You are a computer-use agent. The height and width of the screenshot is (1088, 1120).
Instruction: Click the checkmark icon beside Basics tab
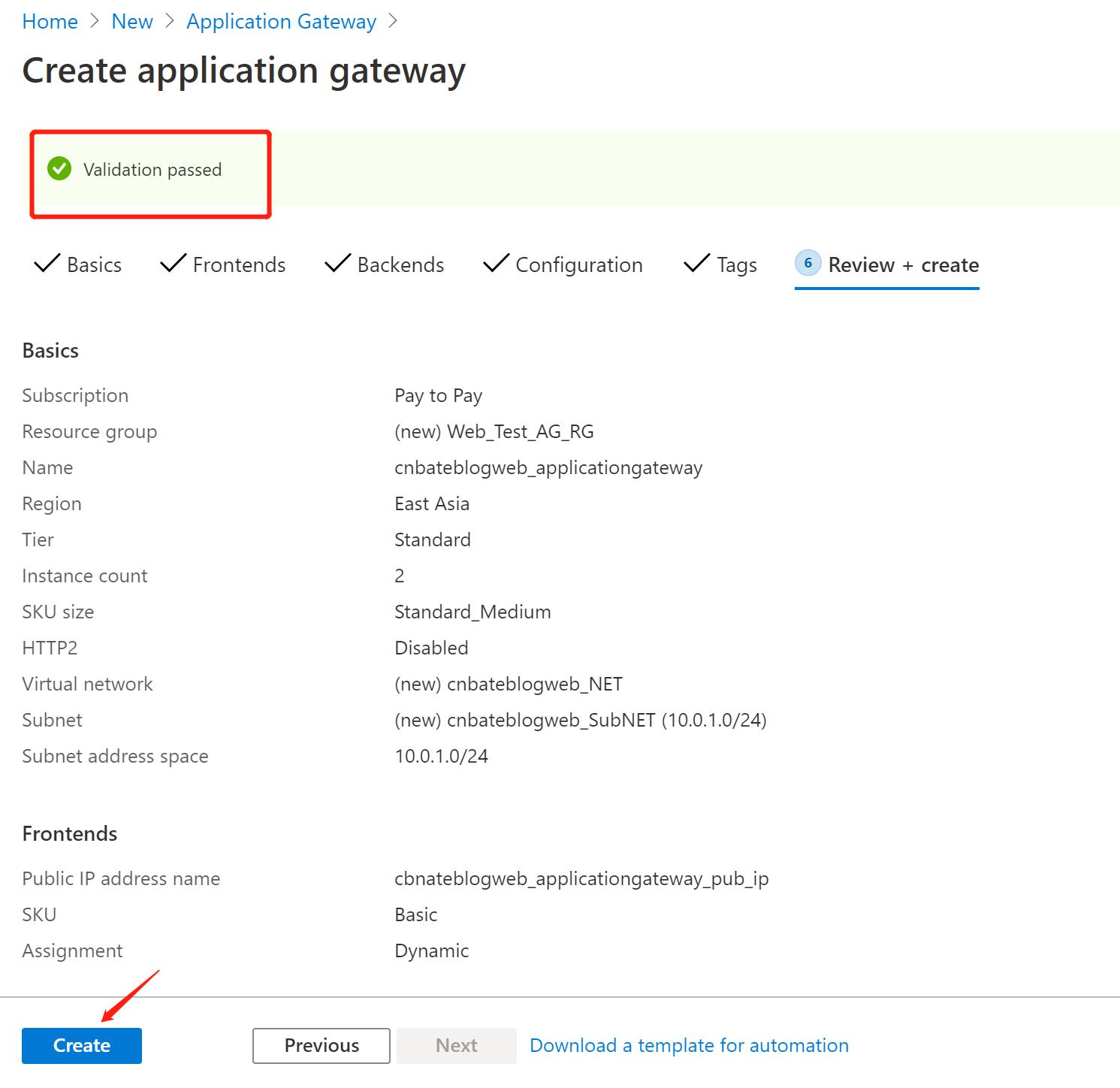point(45,264)
